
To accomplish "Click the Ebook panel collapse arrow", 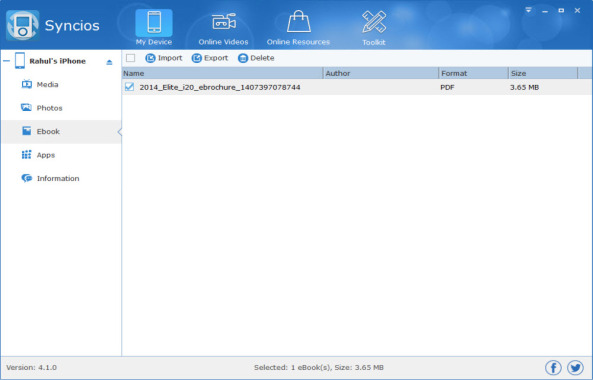I will tap(120, 132).
